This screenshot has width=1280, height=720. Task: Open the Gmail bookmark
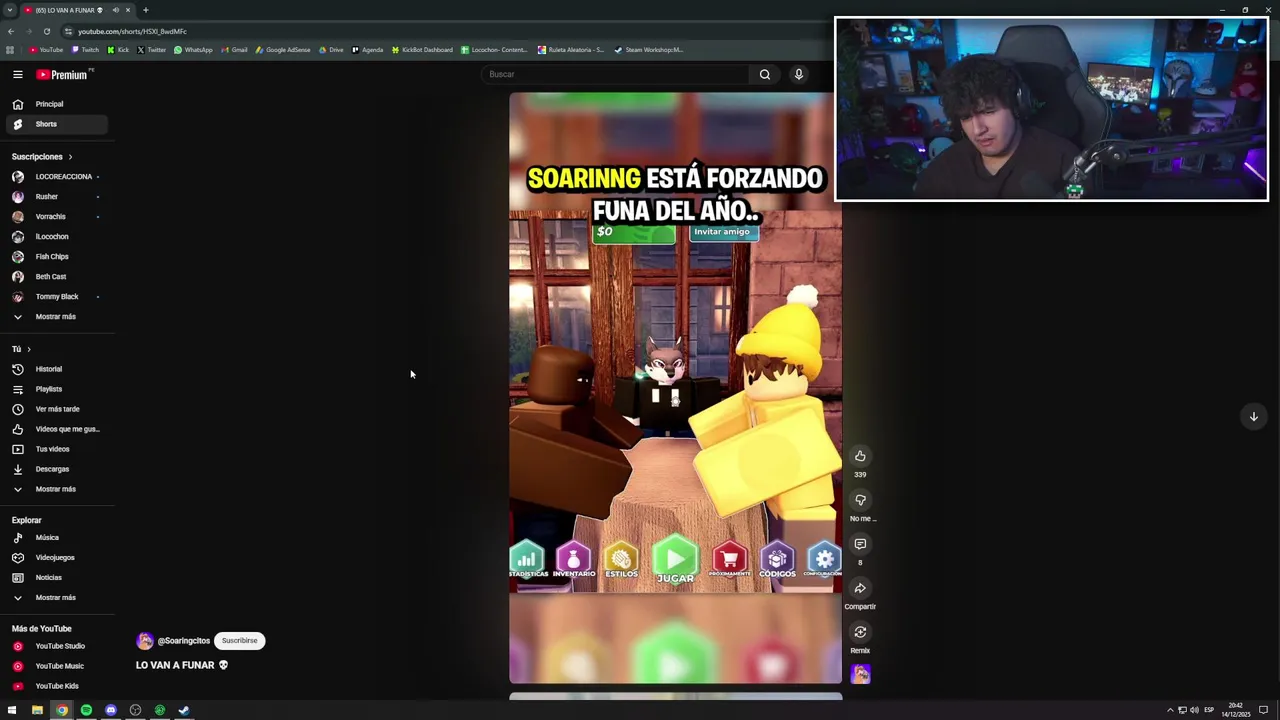pyautogui.click(x=234, y=50)
